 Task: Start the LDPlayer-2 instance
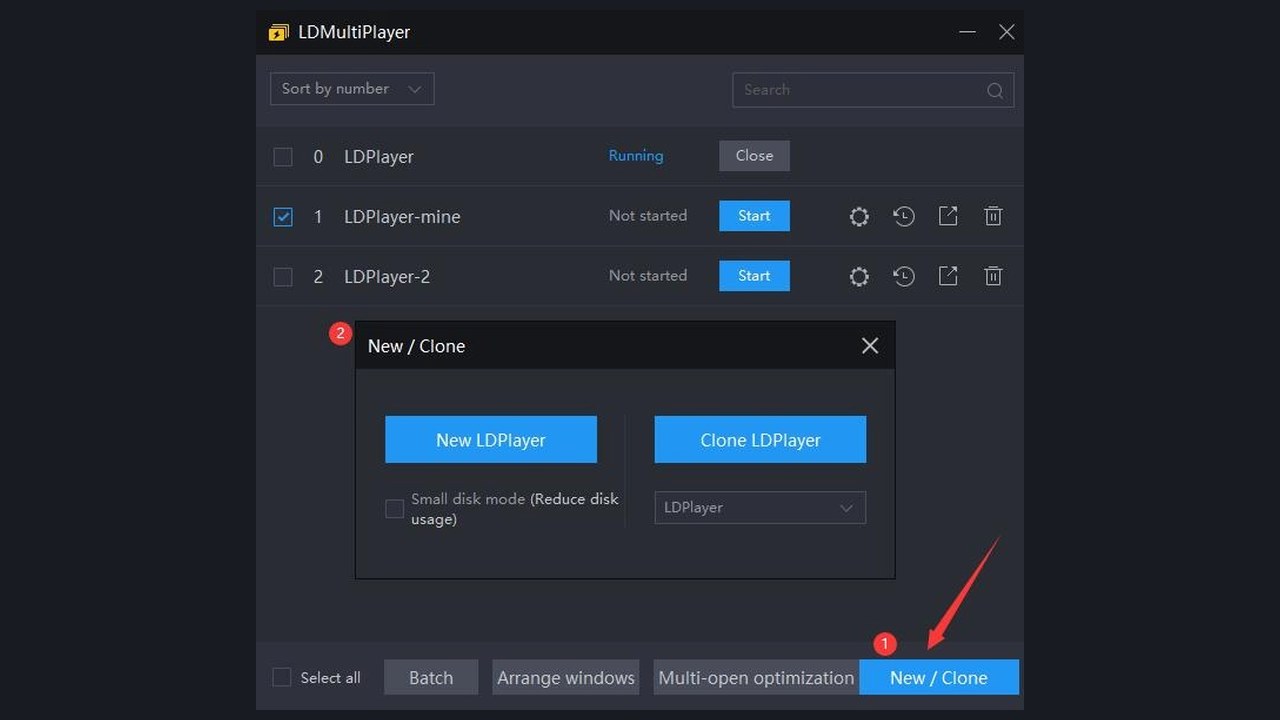coord(754,276)
